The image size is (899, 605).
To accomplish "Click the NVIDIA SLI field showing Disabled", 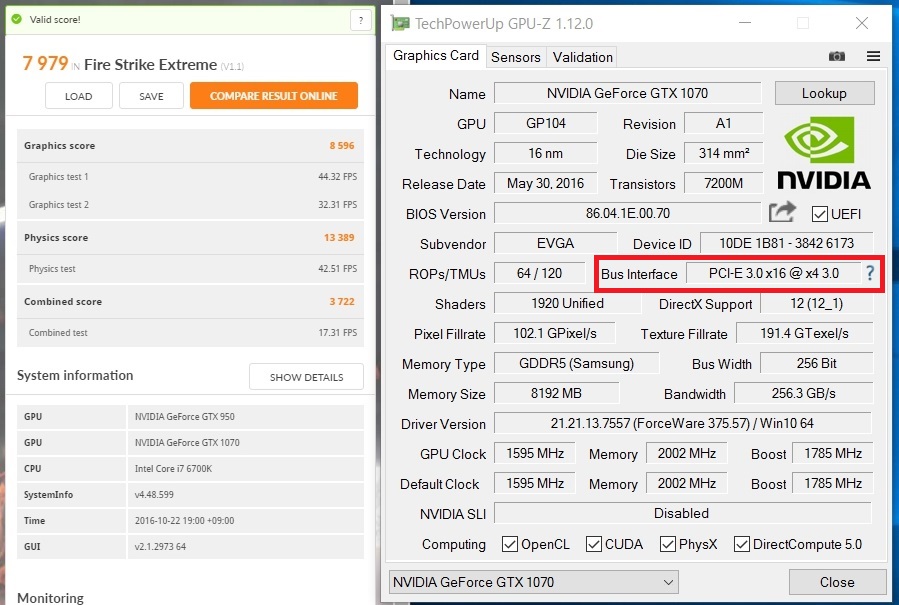I will coord(682,513).
